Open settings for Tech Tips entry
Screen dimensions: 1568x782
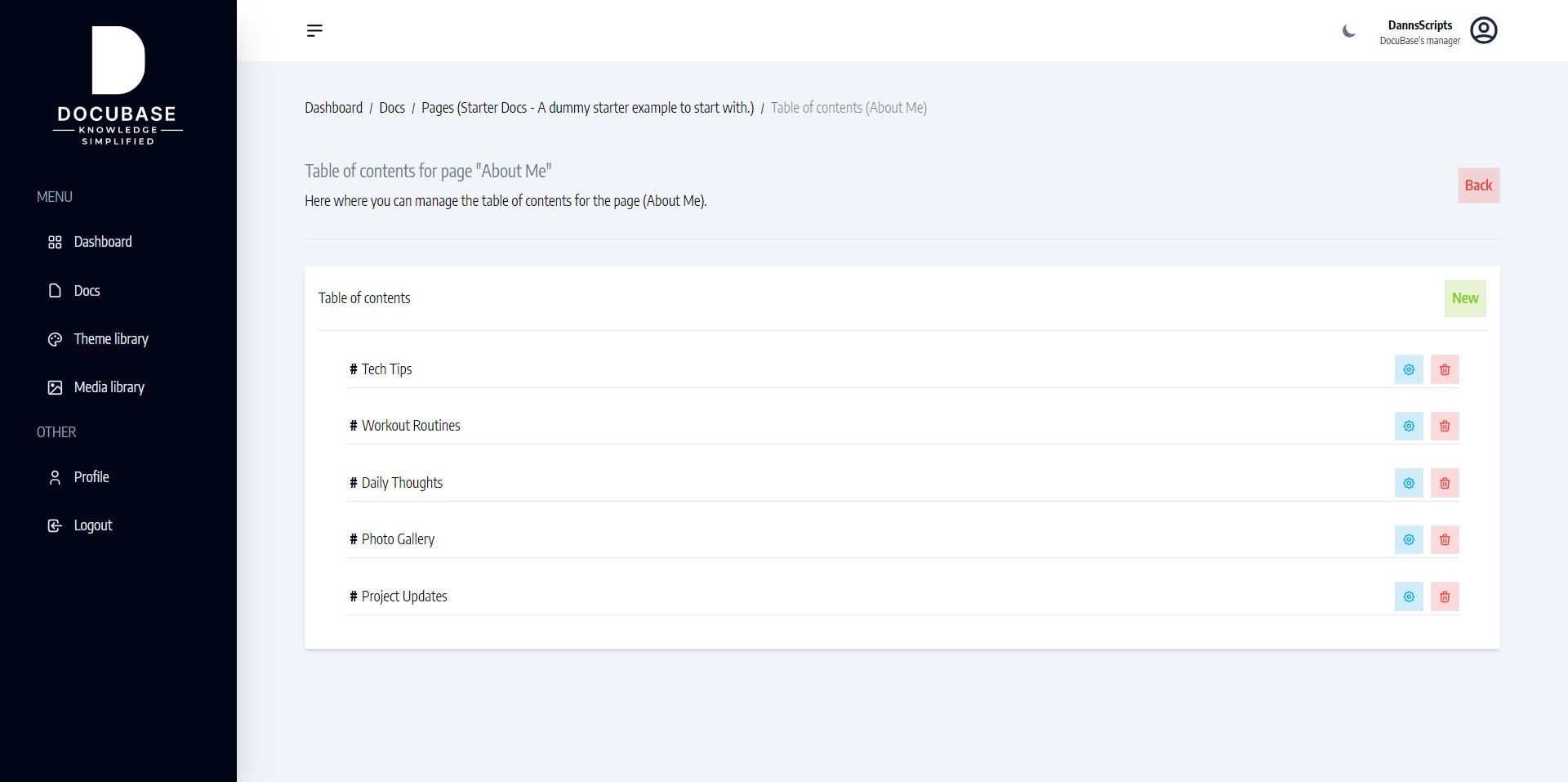(1409, 369)
